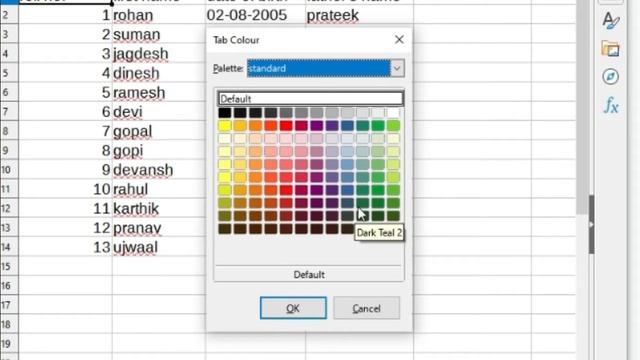Select row header 2
The image size is (640, 360).
pyautogui.click(x=9, y=15)
